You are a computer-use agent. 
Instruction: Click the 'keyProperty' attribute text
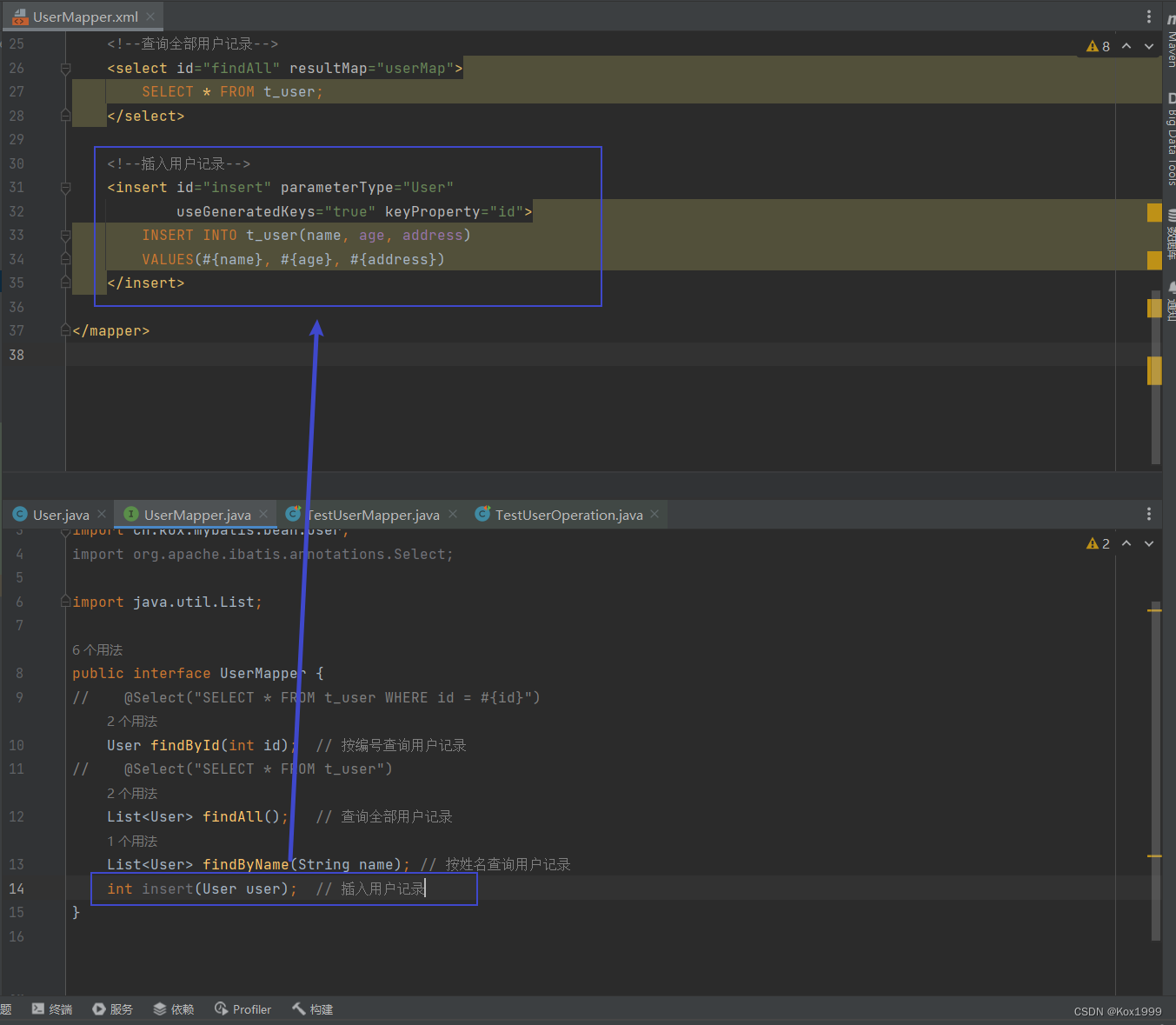coord(432,211)
